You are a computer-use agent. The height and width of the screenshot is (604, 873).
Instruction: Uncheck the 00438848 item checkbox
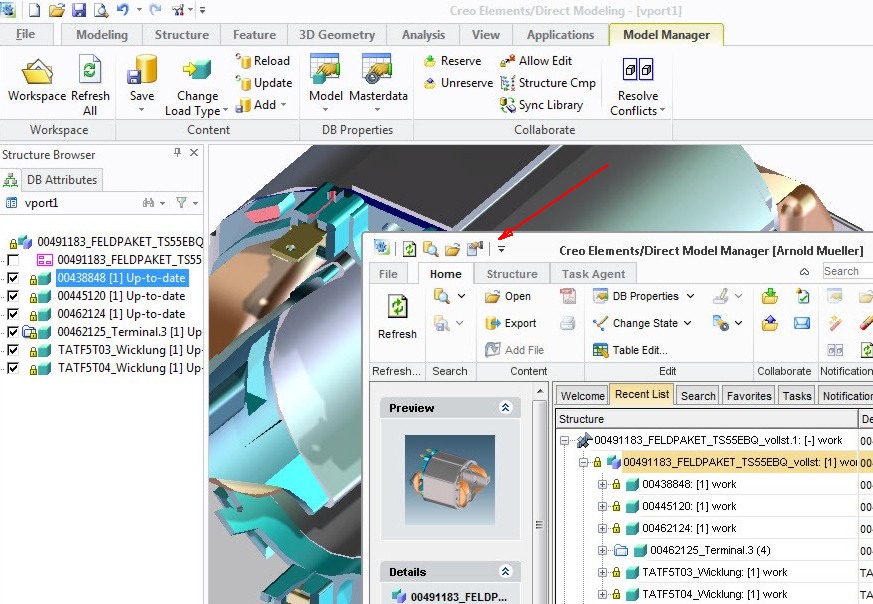12,277
